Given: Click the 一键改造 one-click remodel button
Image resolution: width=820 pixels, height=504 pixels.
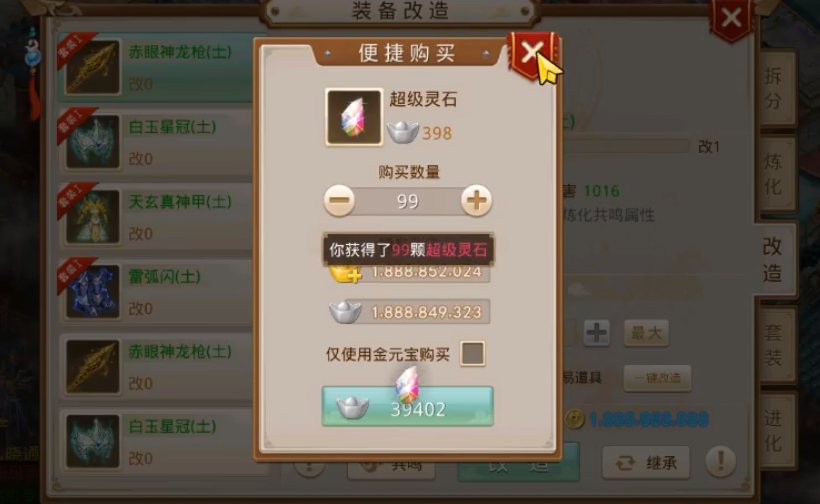Looking at the screenshot, I should (657, 378).
